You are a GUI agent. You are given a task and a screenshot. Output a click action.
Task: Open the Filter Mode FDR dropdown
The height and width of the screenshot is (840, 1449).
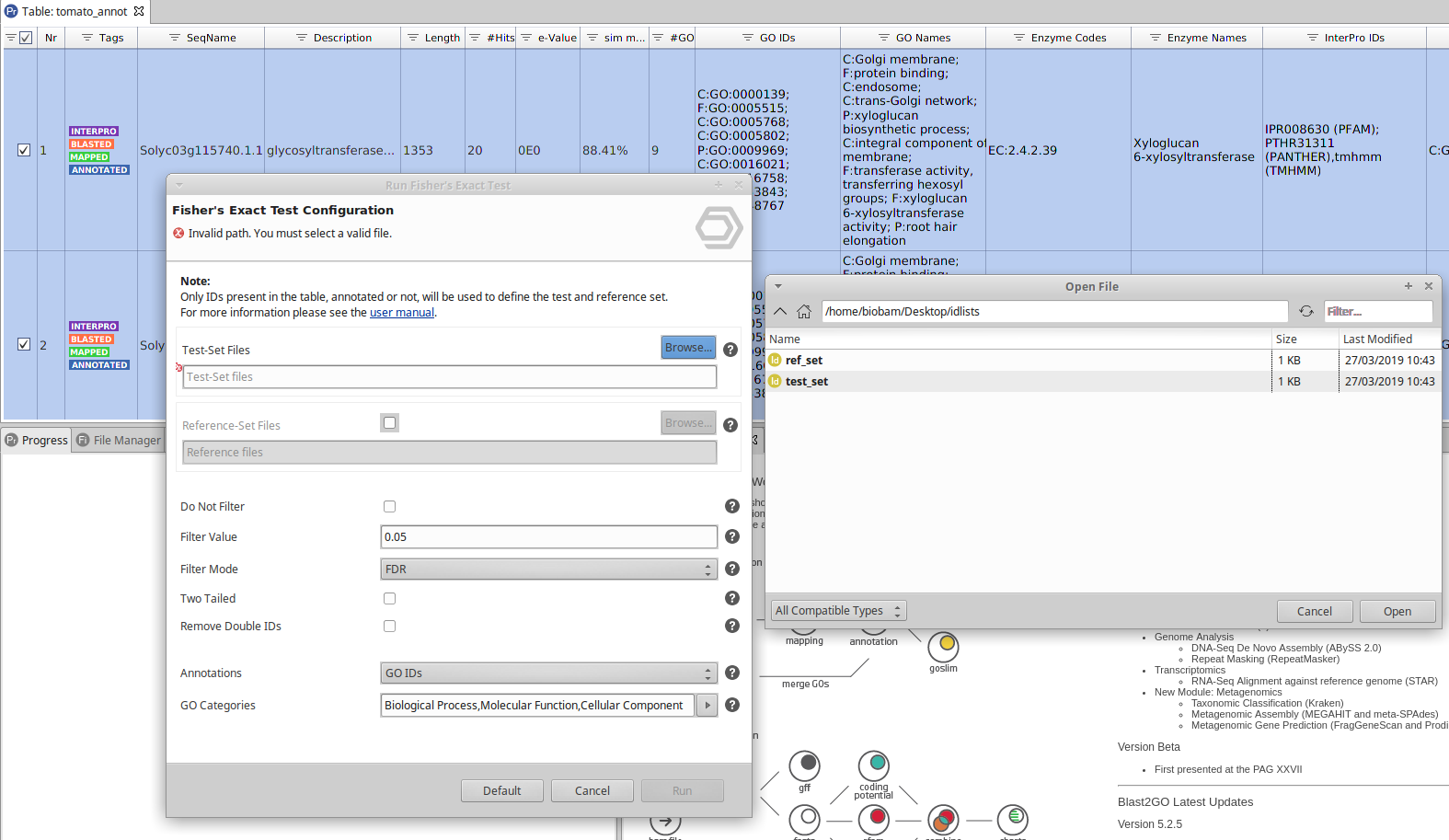coord(548,570)
